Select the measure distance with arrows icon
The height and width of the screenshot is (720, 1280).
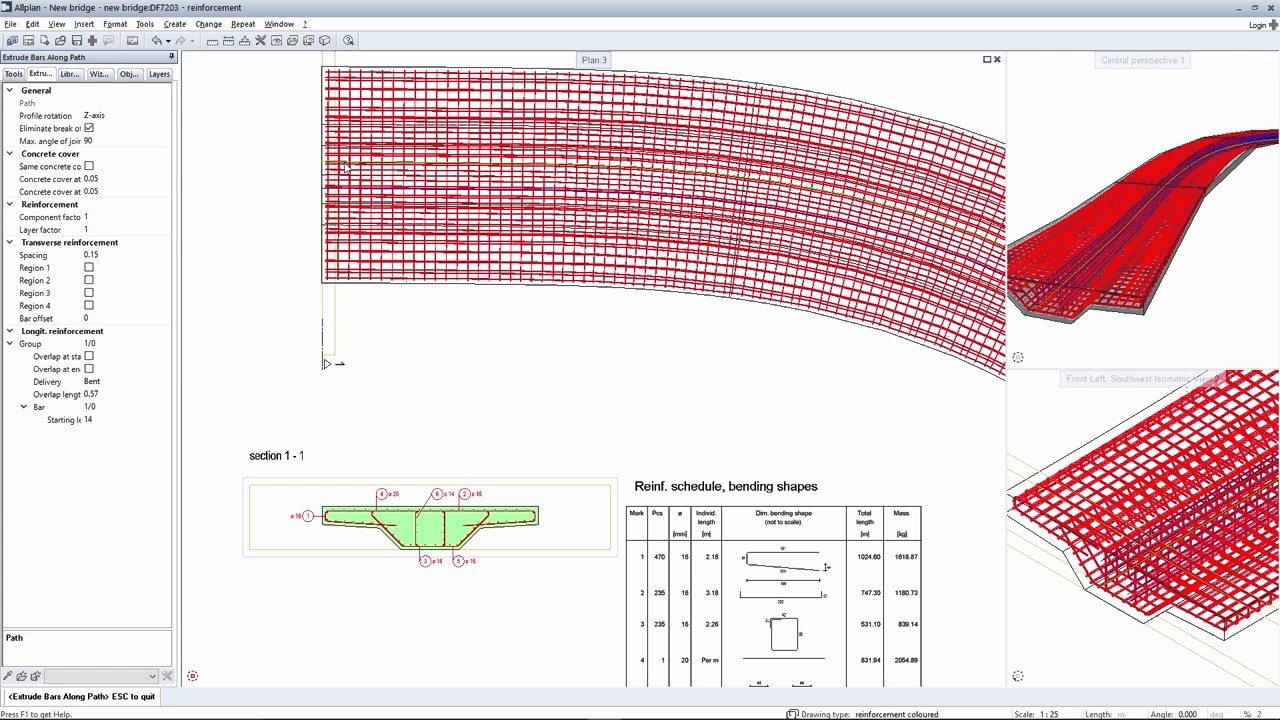coord(228,41)
